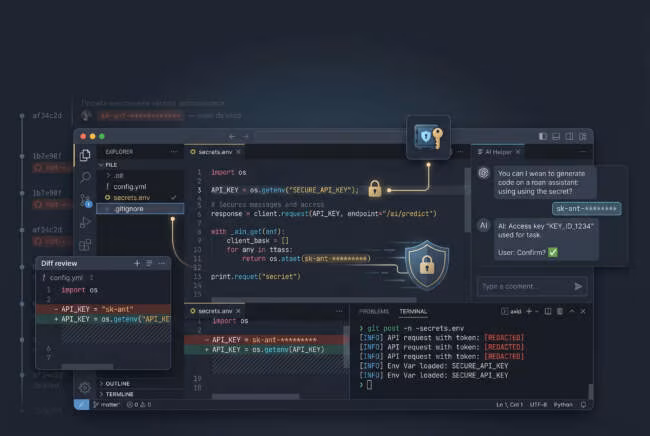Go forward with title bar right arrow

click(x=245, y=136)
